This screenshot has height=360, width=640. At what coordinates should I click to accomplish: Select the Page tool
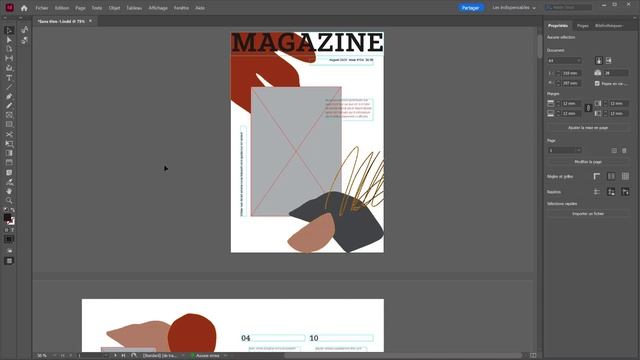[9, 49]
